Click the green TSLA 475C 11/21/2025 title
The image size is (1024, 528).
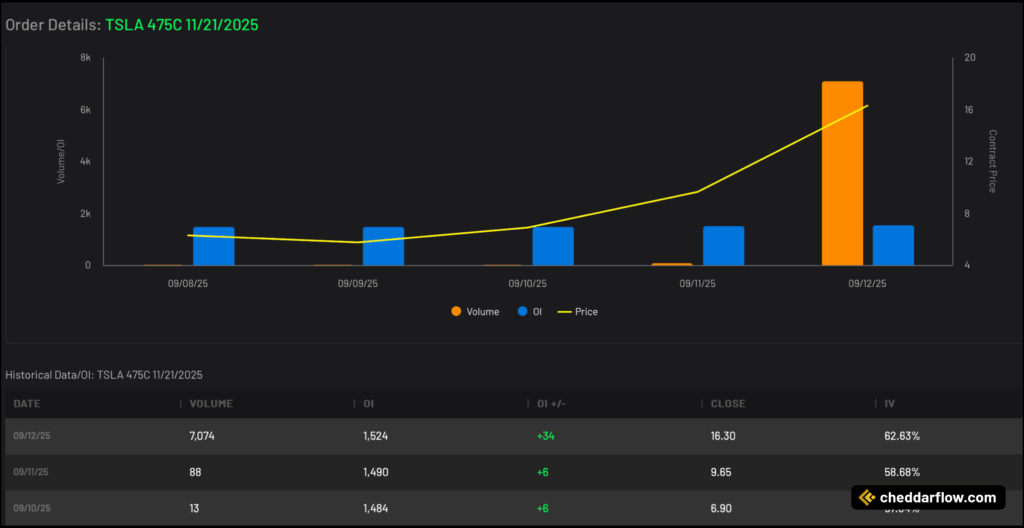tap(182, 25)
